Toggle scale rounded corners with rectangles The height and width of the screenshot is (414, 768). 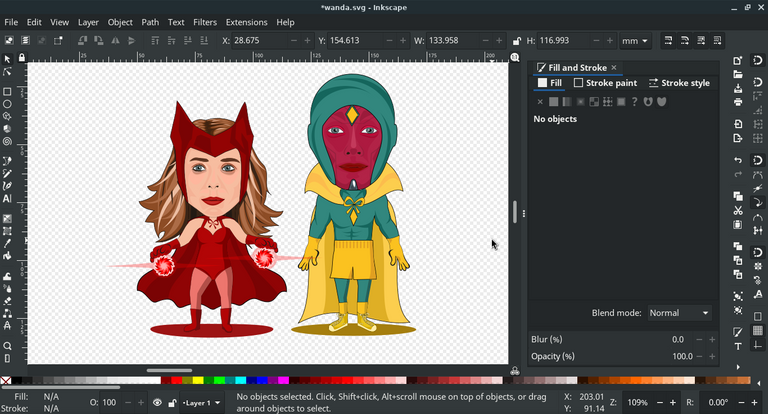[x=685, y=41]
